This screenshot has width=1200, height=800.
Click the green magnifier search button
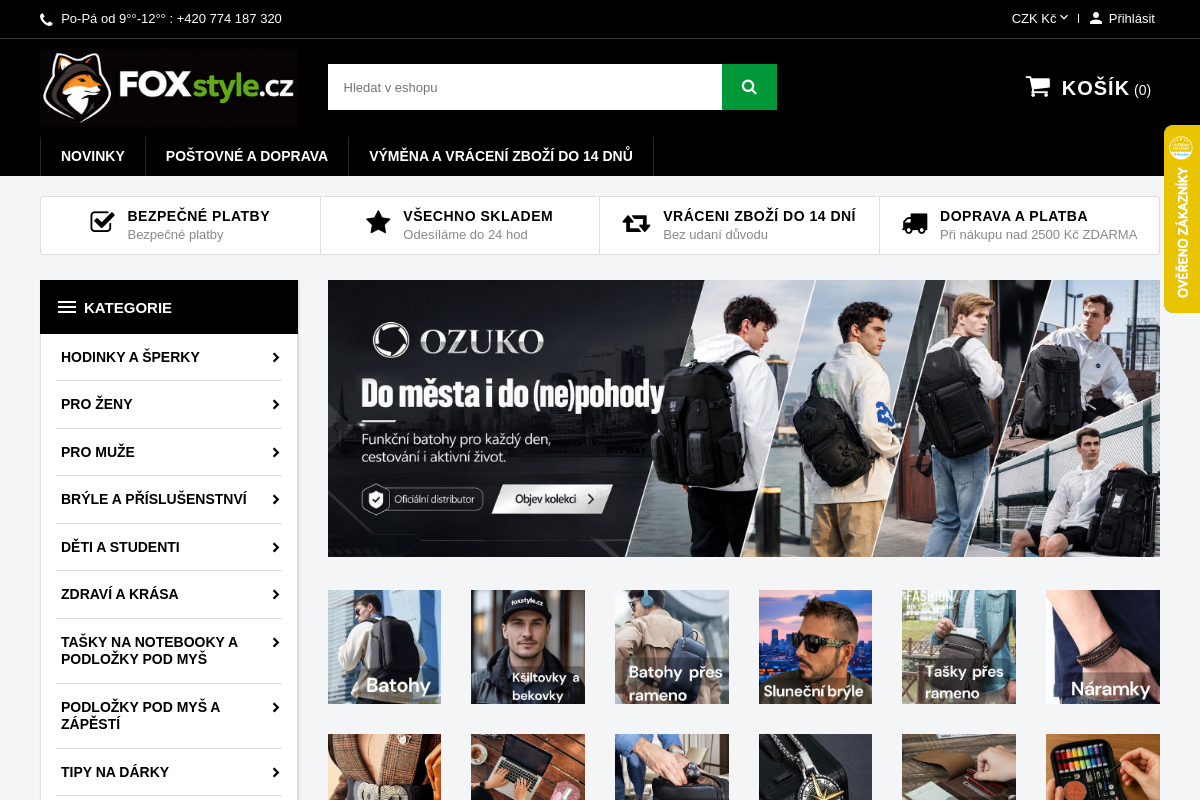pos(749,87)
